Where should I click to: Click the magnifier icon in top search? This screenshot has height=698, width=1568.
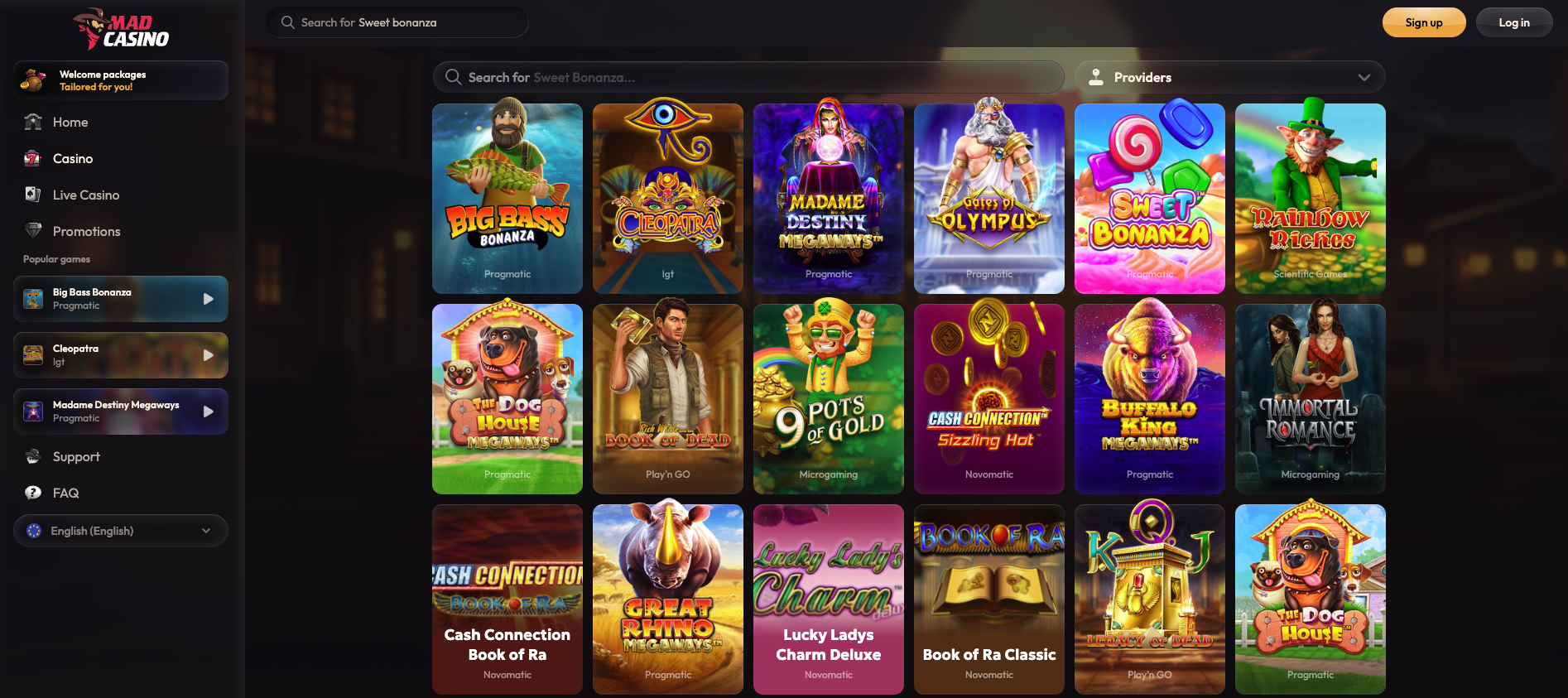pyautogui.click(x=288, y=22)
